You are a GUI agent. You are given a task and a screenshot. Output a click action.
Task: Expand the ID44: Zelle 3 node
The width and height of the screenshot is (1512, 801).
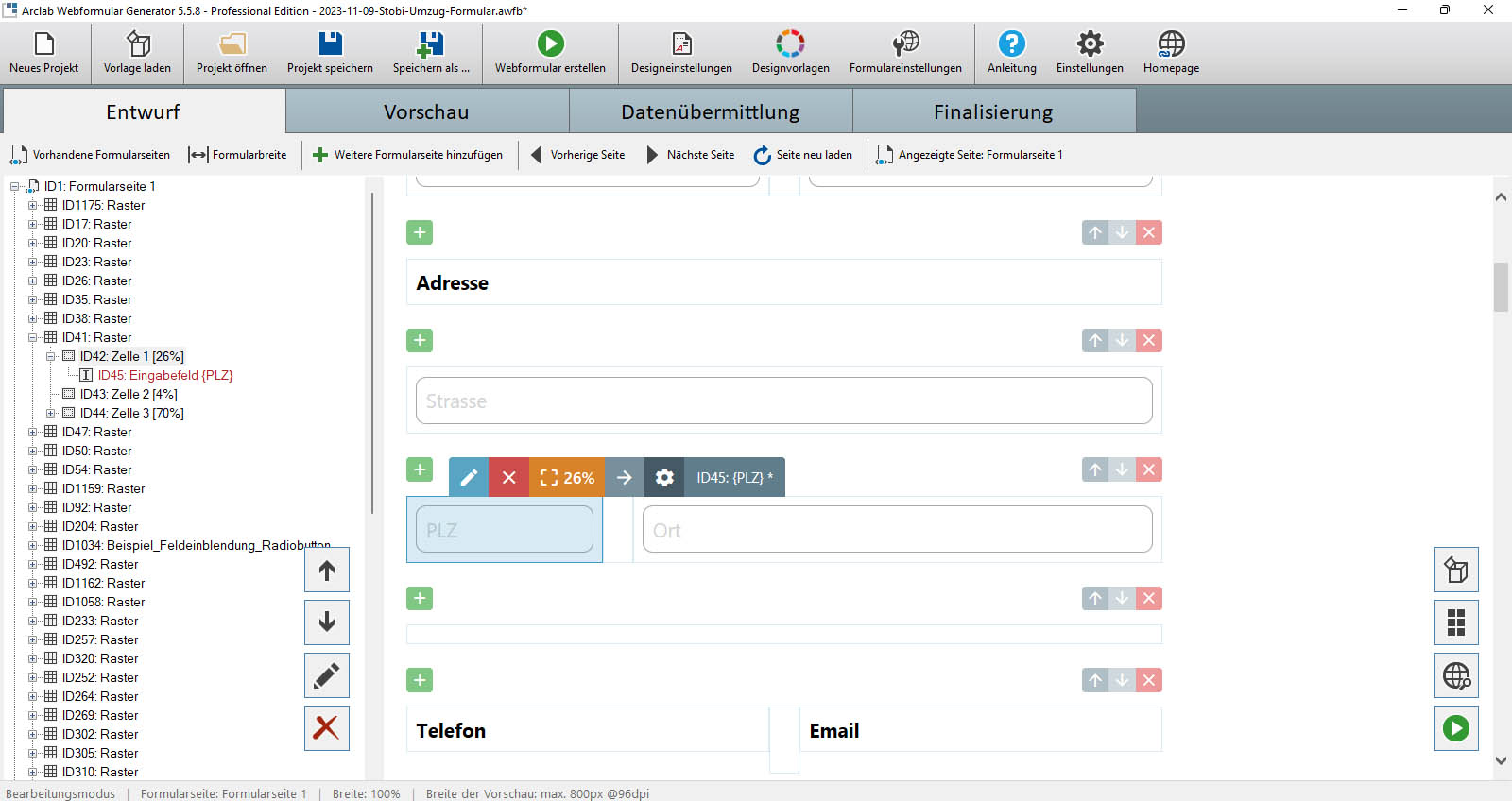(x=51, y=413)
